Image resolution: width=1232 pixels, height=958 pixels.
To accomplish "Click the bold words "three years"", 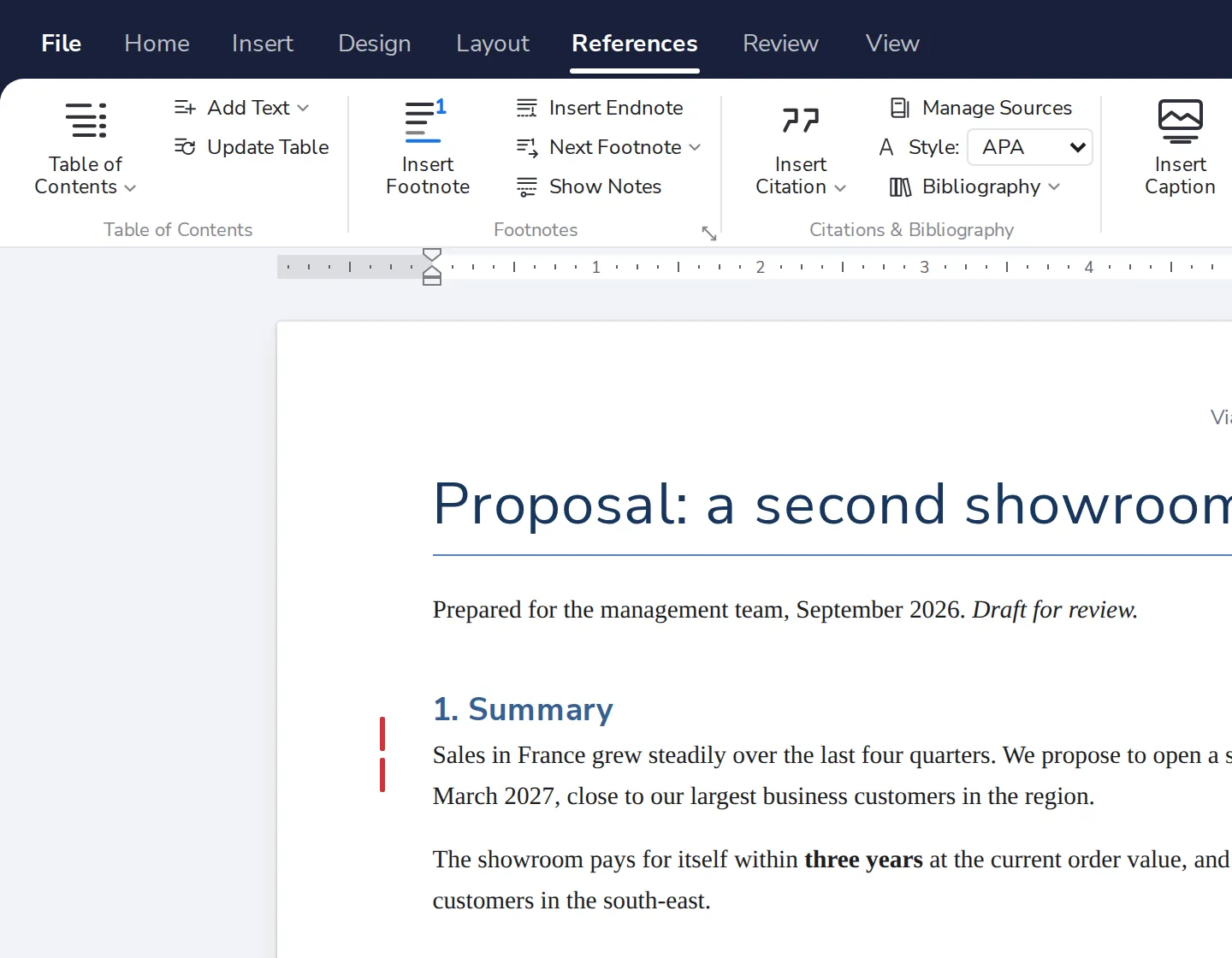I will click(864, 859).
